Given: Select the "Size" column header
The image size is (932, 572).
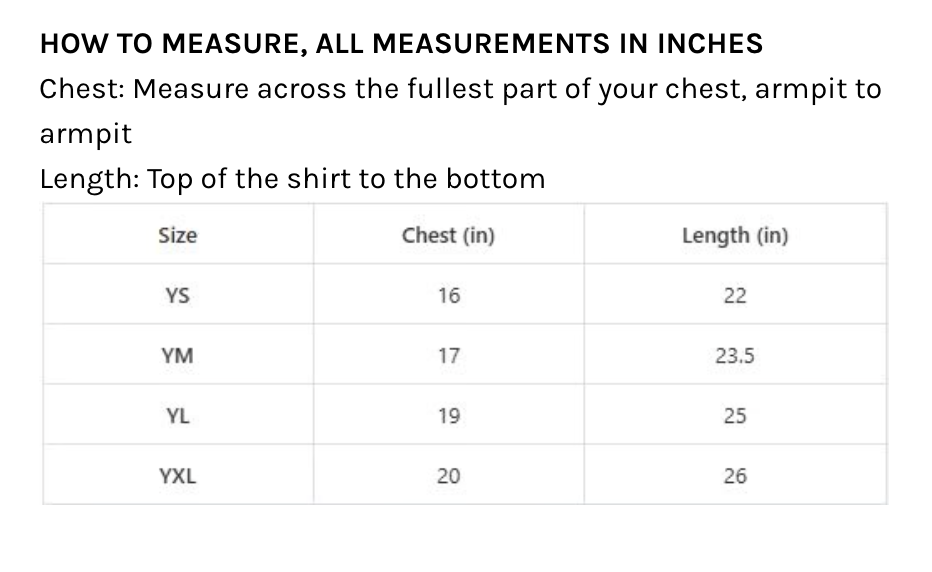Looking at the screenshot, I should [178, 236].
